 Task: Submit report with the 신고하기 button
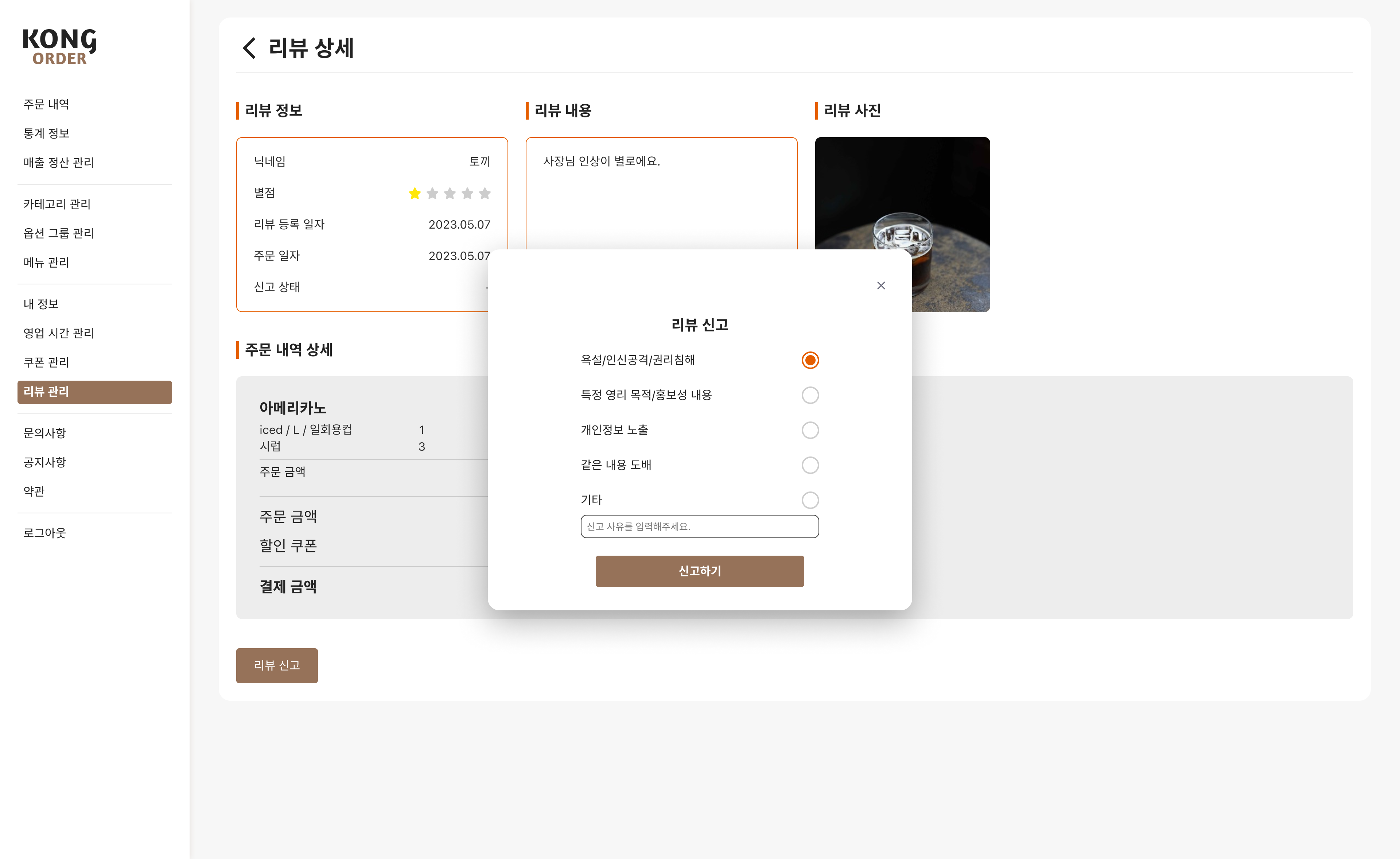pos(699,571)
